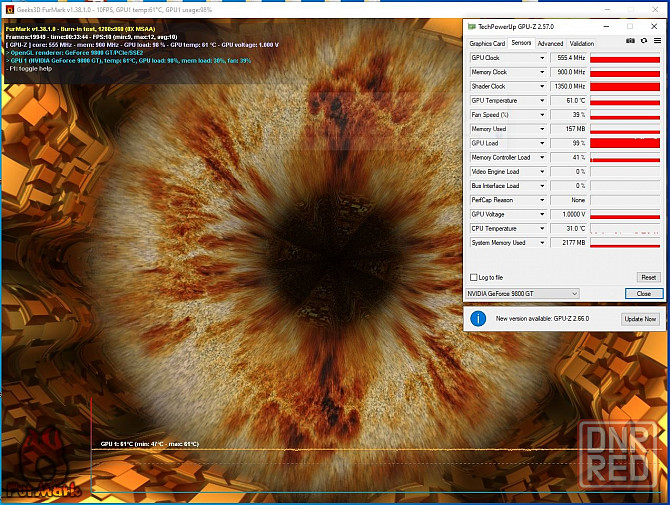
Task: Click the blue info icon in update notice
Action: click(x=478, y=319)
